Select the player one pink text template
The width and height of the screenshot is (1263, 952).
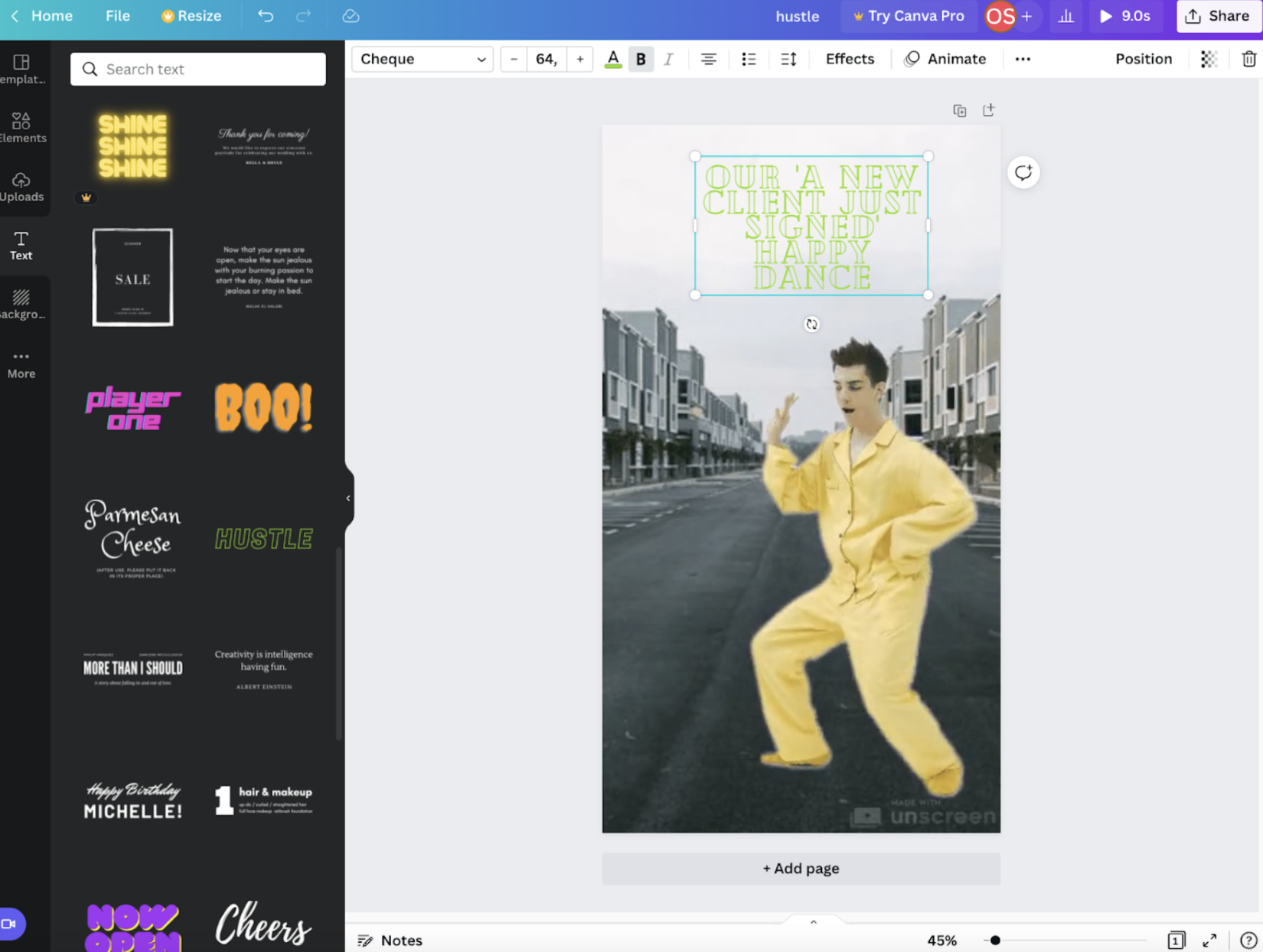coord(132,408)
